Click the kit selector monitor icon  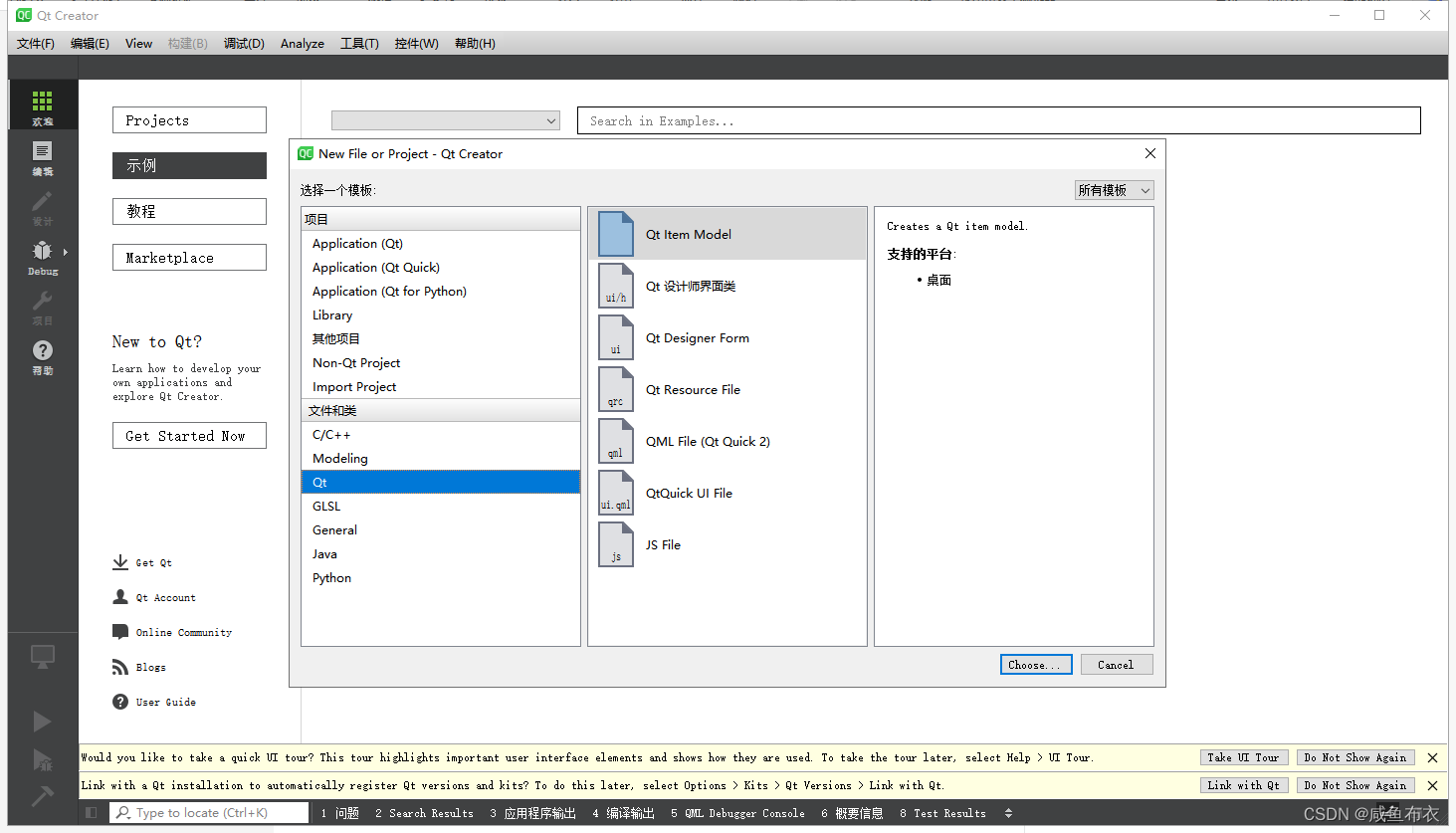[42, 657]
